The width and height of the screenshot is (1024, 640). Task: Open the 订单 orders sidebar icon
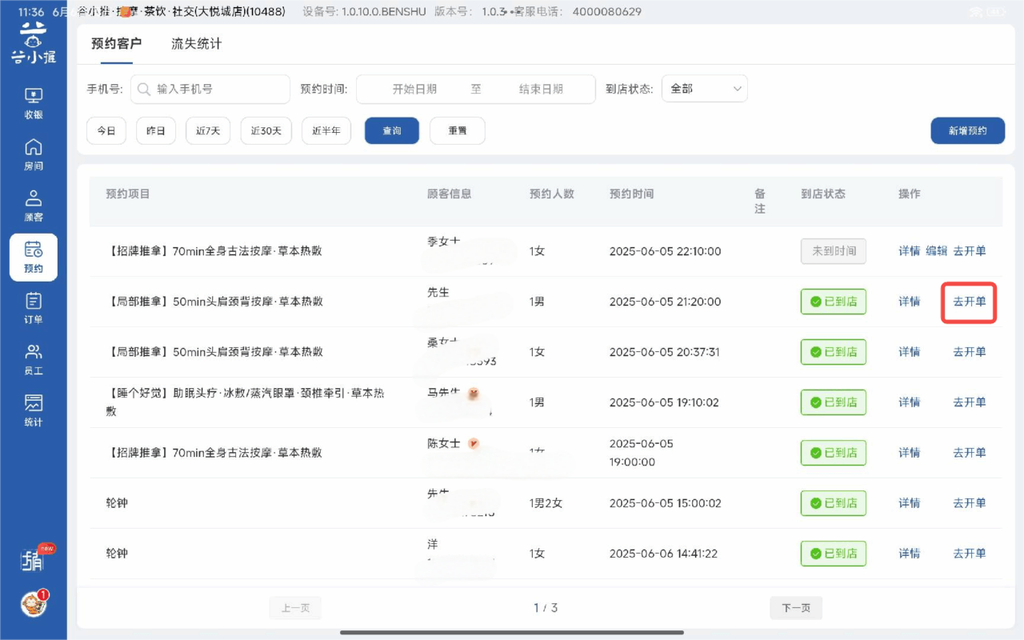[33, 308]
